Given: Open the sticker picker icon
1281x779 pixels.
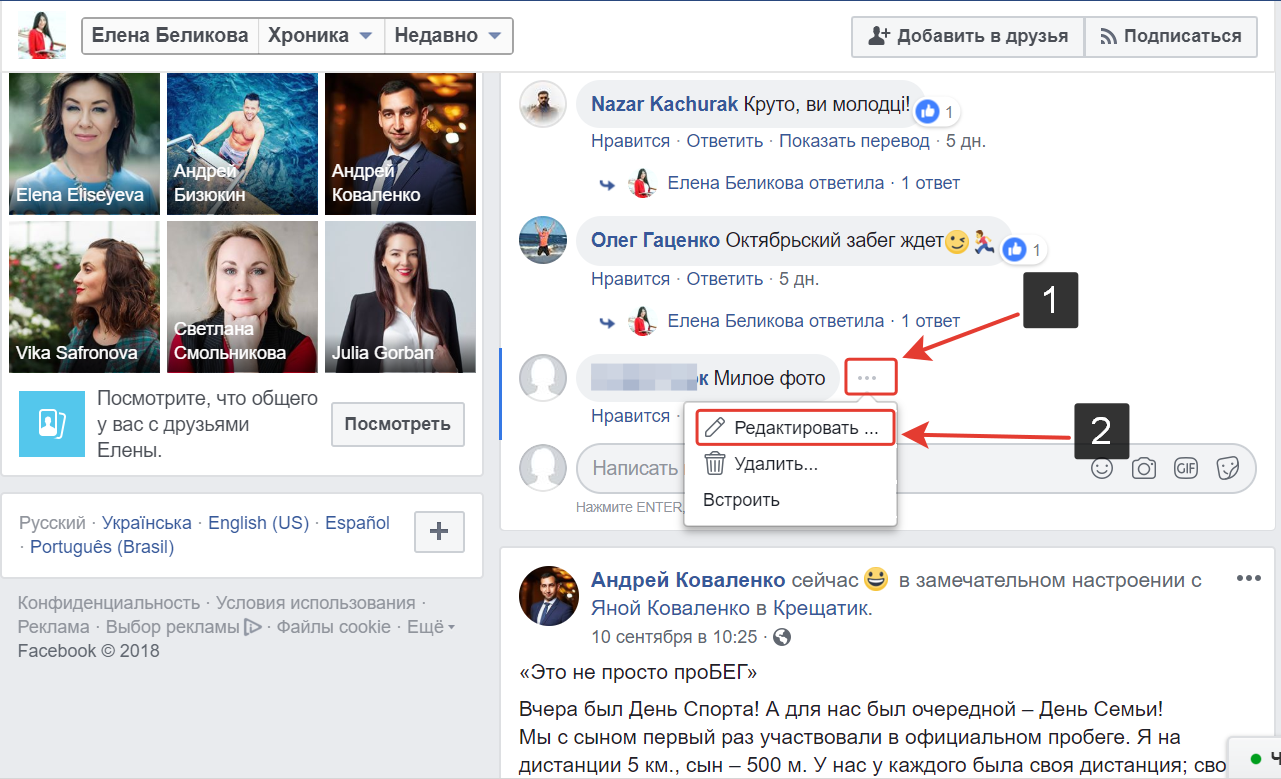Looking at the screenshot, I should [x=1228, y=467].
